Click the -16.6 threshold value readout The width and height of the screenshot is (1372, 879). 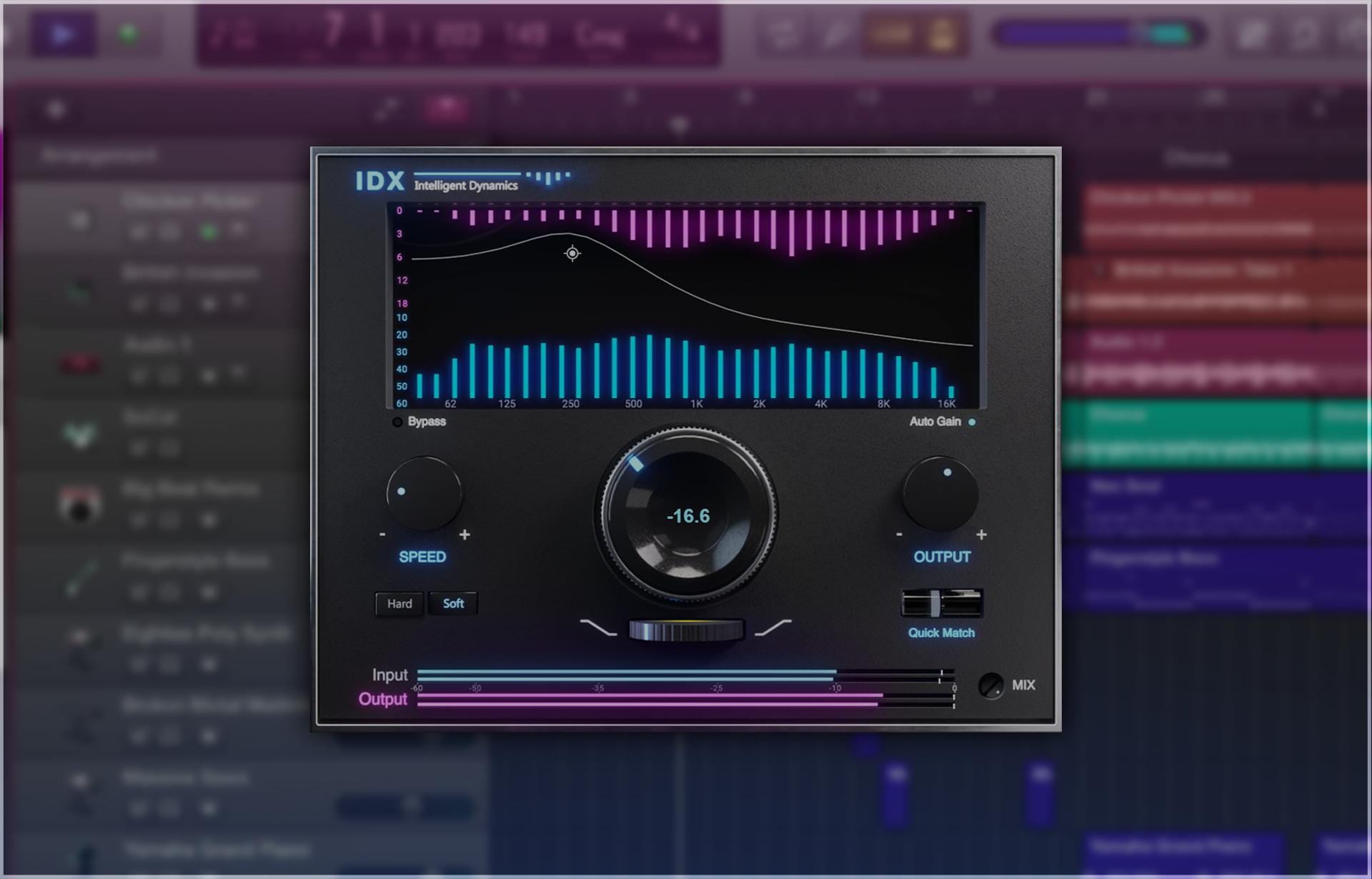point(688,516)
